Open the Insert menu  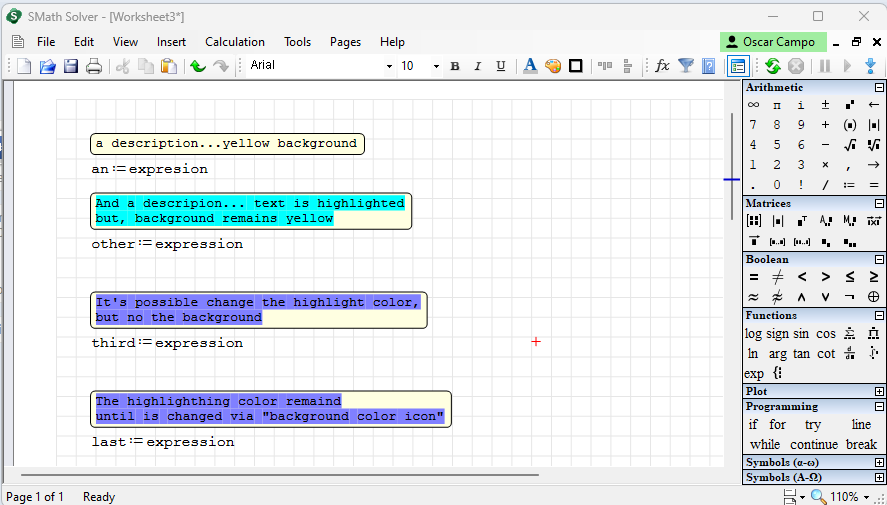click(x=171, y=42)
